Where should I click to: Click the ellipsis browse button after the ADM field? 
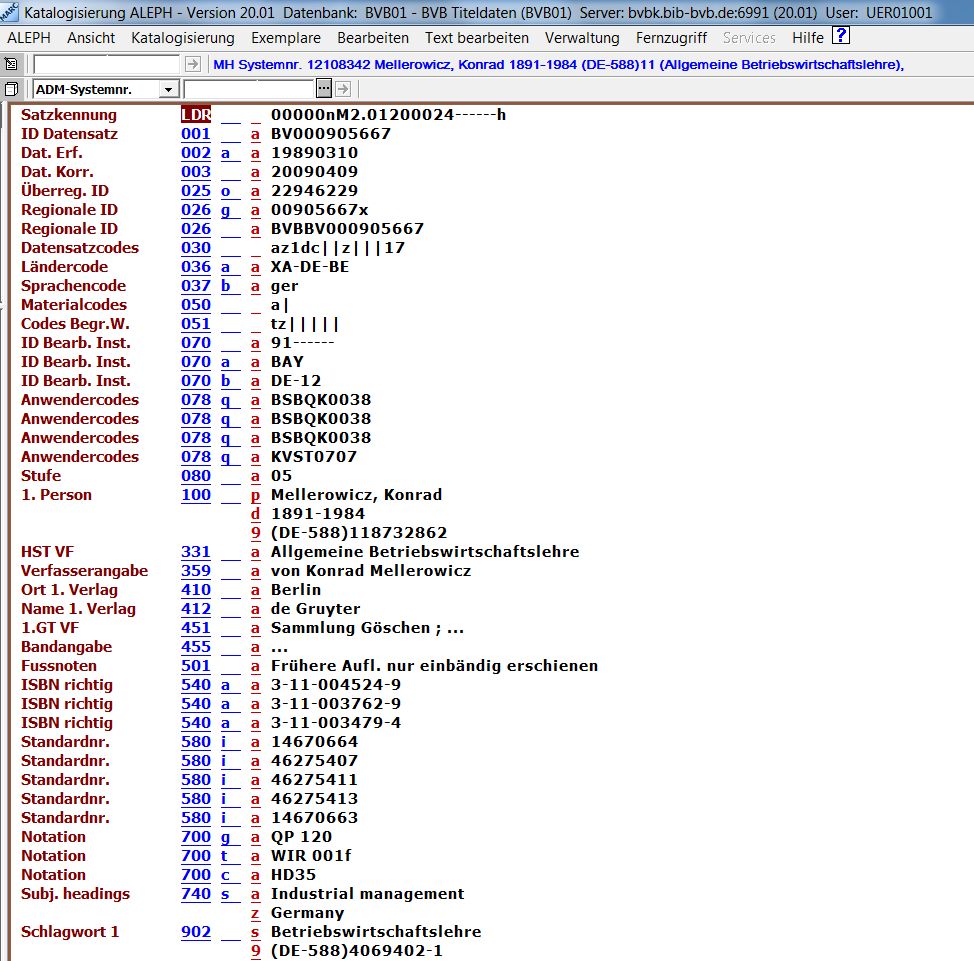coord(324,89)
